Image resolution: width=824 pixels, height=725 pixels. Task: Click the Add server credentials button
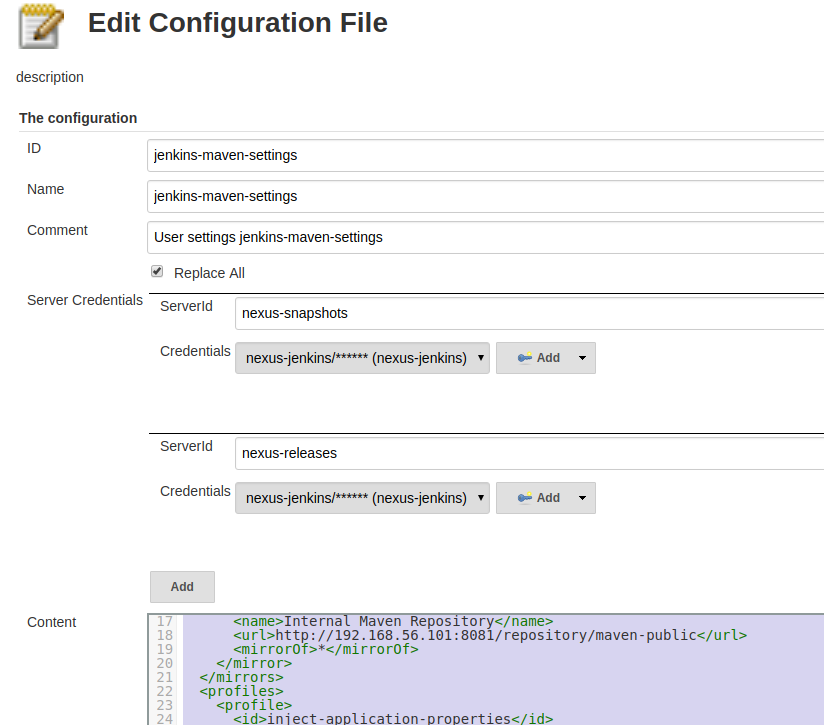[182, 587]
